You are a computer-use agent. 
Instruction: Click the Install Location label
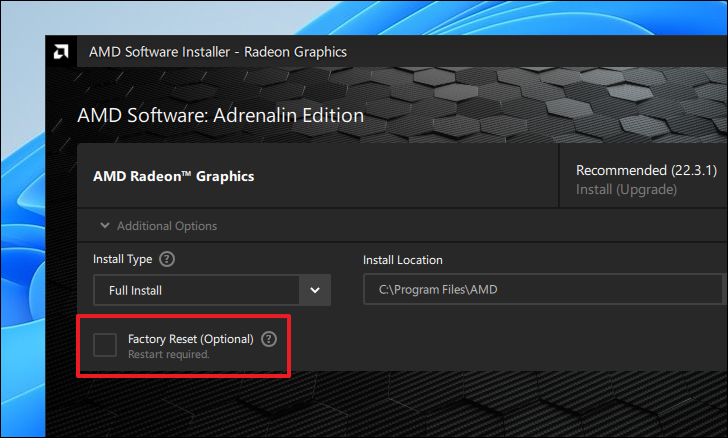point(403,260)
